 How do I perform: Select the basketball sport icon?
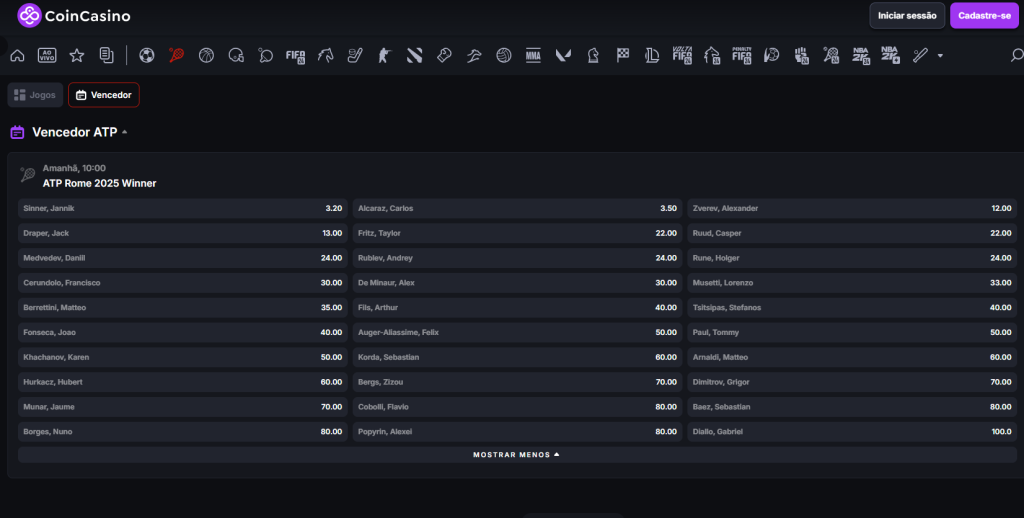pyautogui.click(x=206, y=56)
